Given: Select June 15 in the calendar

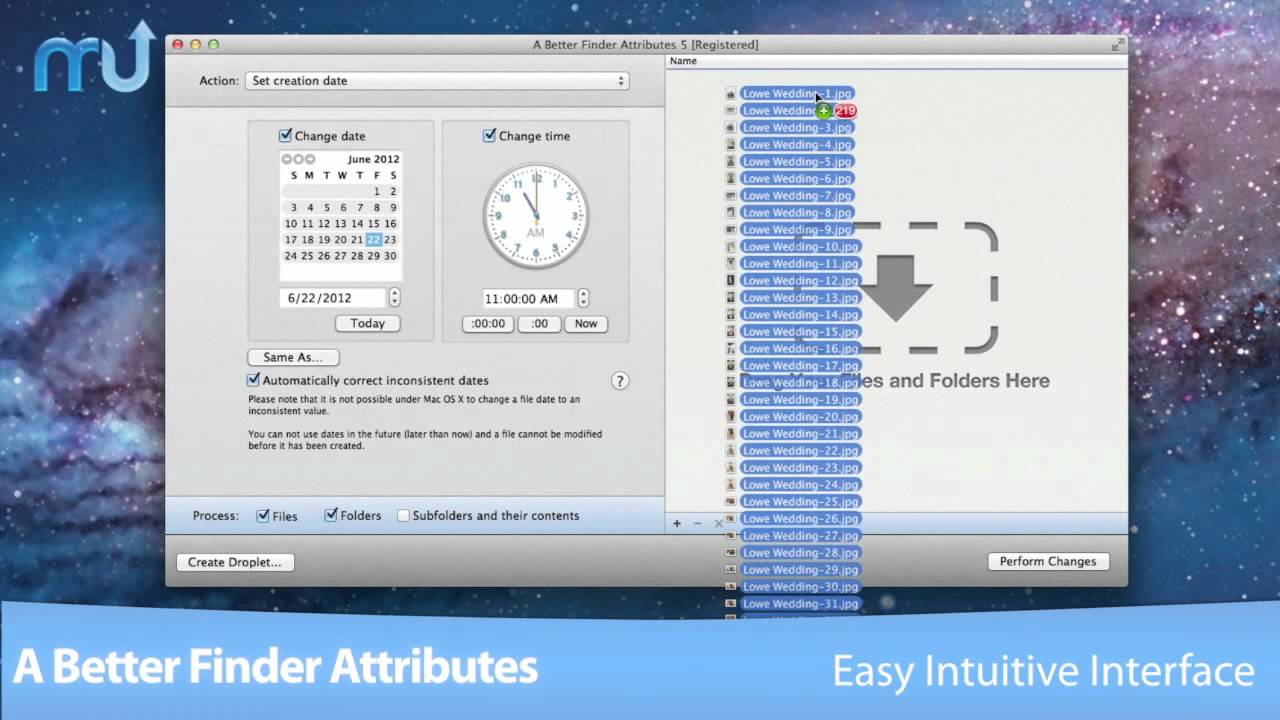Looking at the screenshot, I should 373,224.
